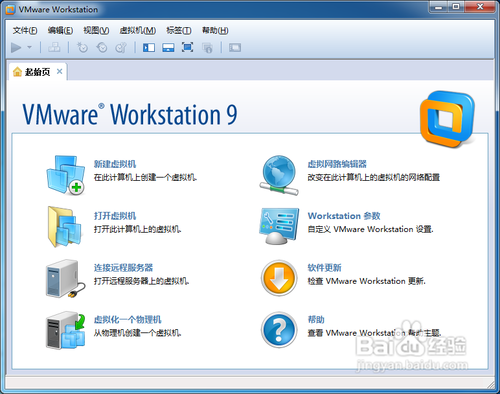This screenshot has height=394, width=500.
Task: Click the Unity mode toolbar icon
Action: [207, 48]
